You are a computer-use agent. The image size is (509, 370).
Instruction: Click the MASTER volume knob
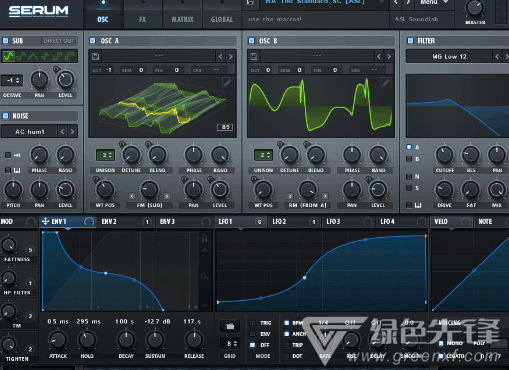[x=475, y=8]
